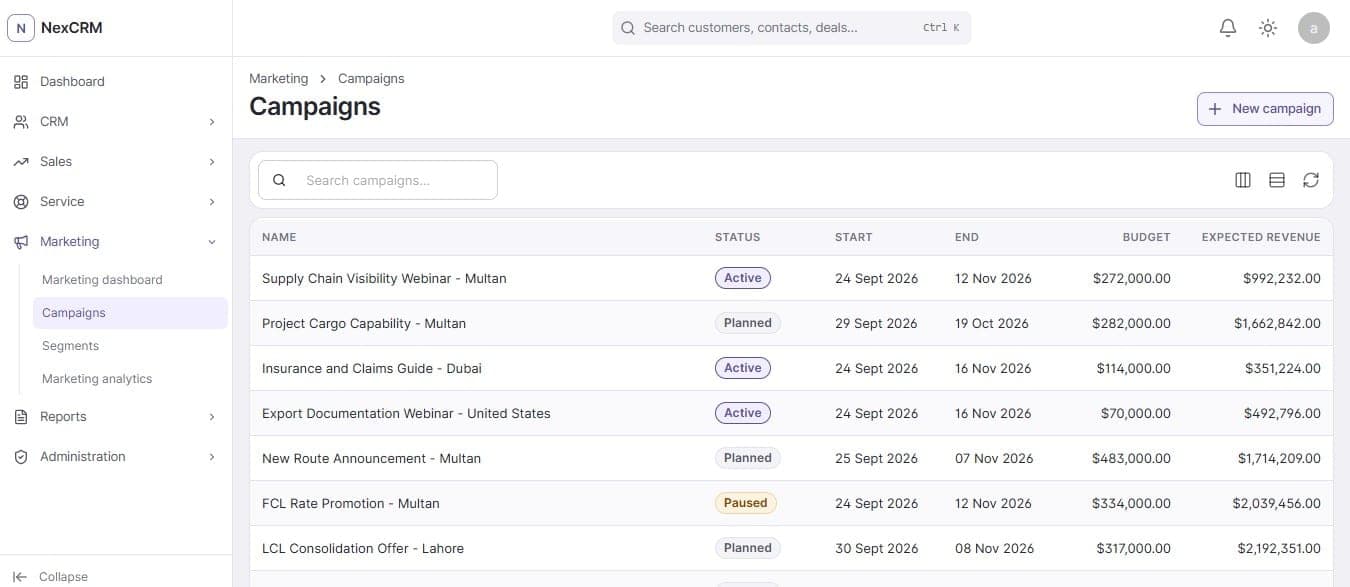
Task: Open the user avatar menu
Action: click(1314, 28)
